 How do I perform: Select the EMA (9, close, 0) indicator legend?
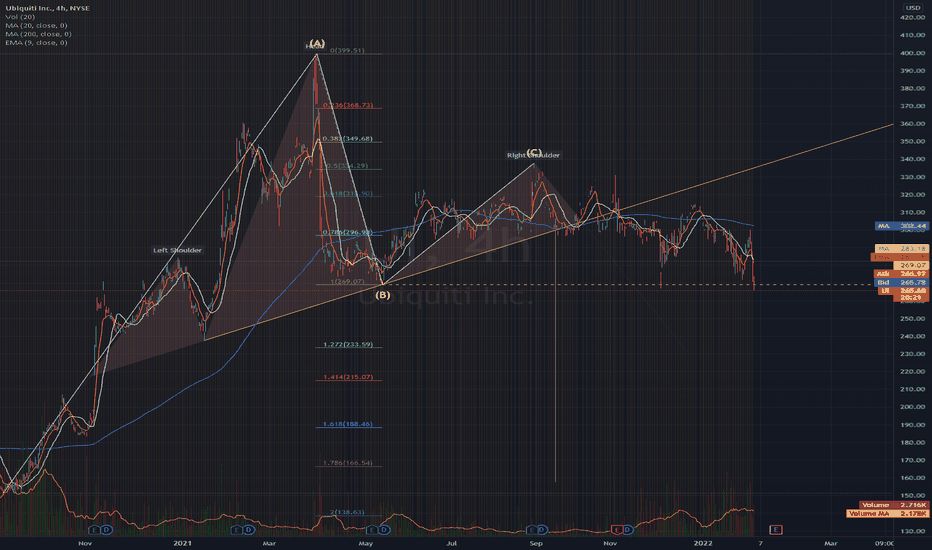click(x=36, y=42)
